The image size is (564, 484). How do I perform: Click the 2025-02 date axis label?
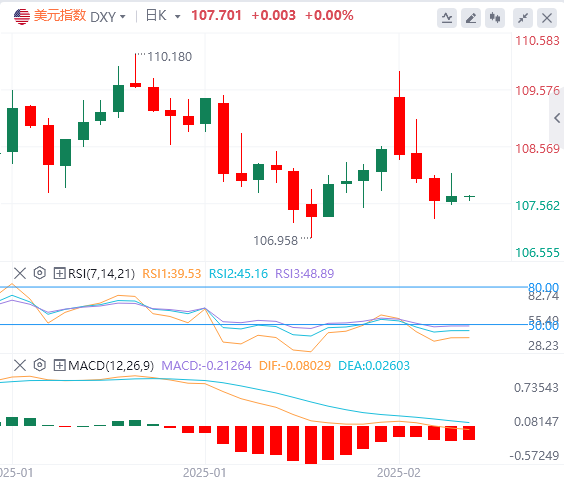point(399,472)
